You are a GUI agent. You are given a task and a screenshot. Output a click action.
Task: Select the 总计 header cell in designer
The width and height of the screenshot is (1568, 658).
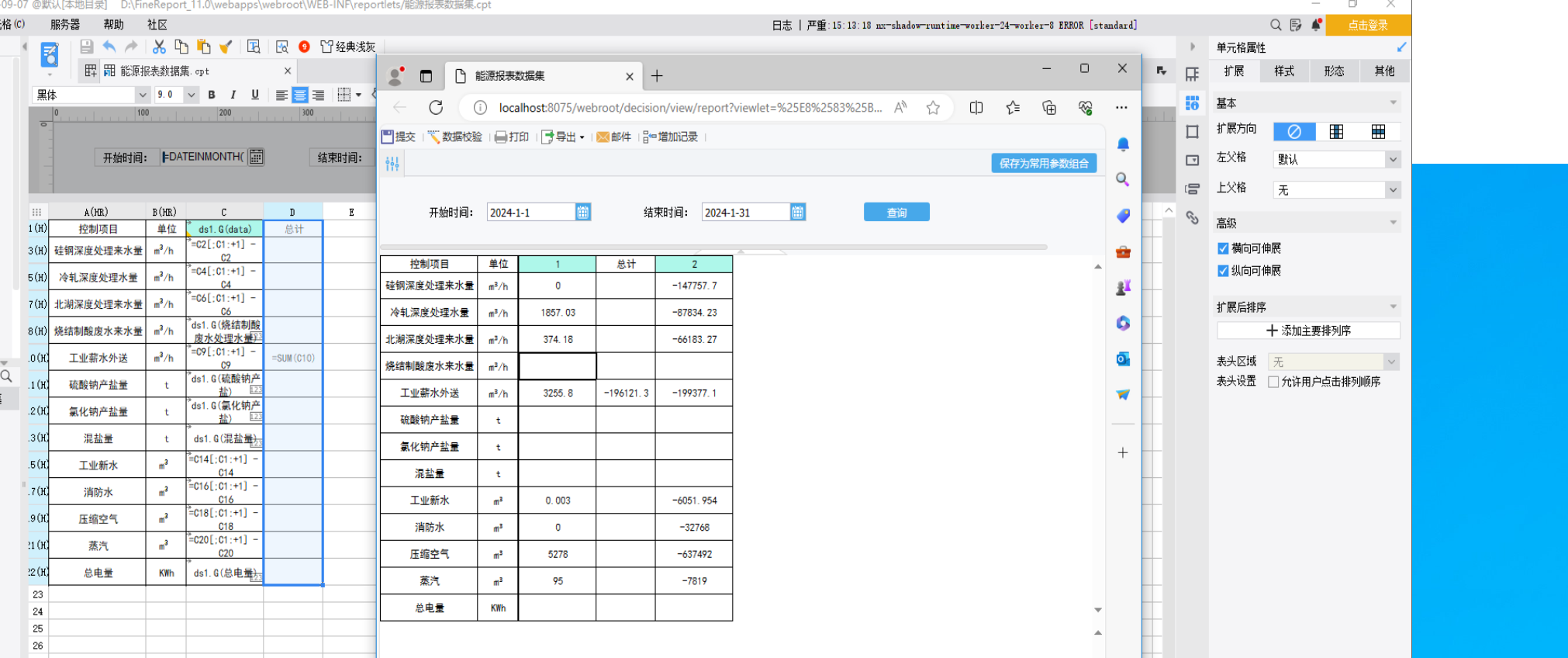point(293,229)
